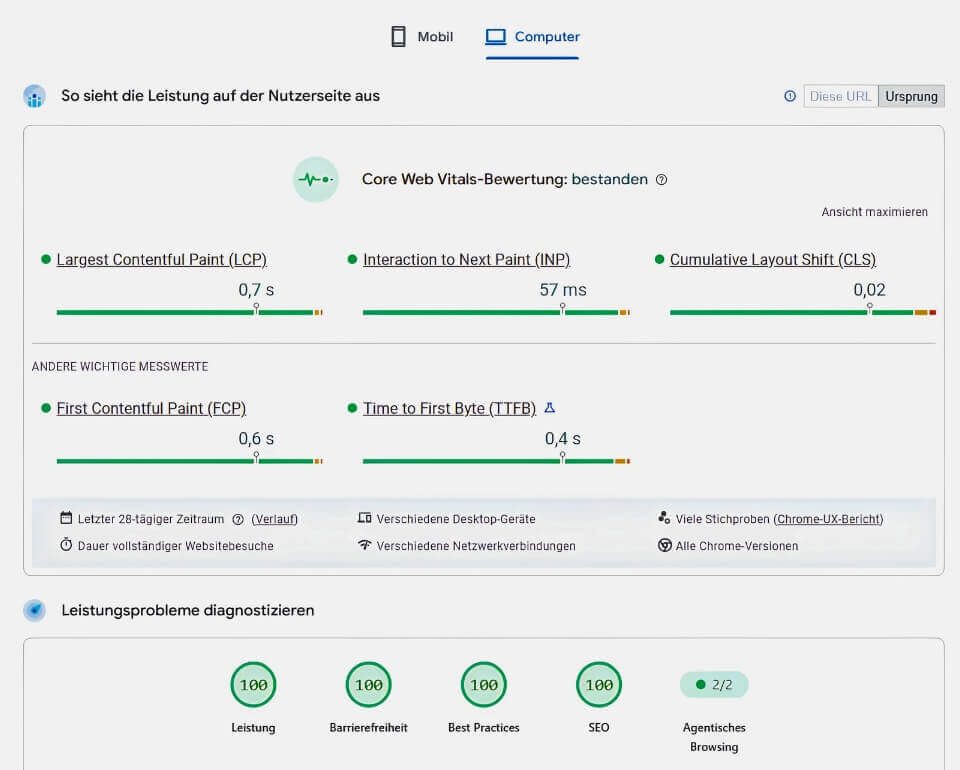
Task: Click the CLS distribution bar
Action: pos(803,312)
